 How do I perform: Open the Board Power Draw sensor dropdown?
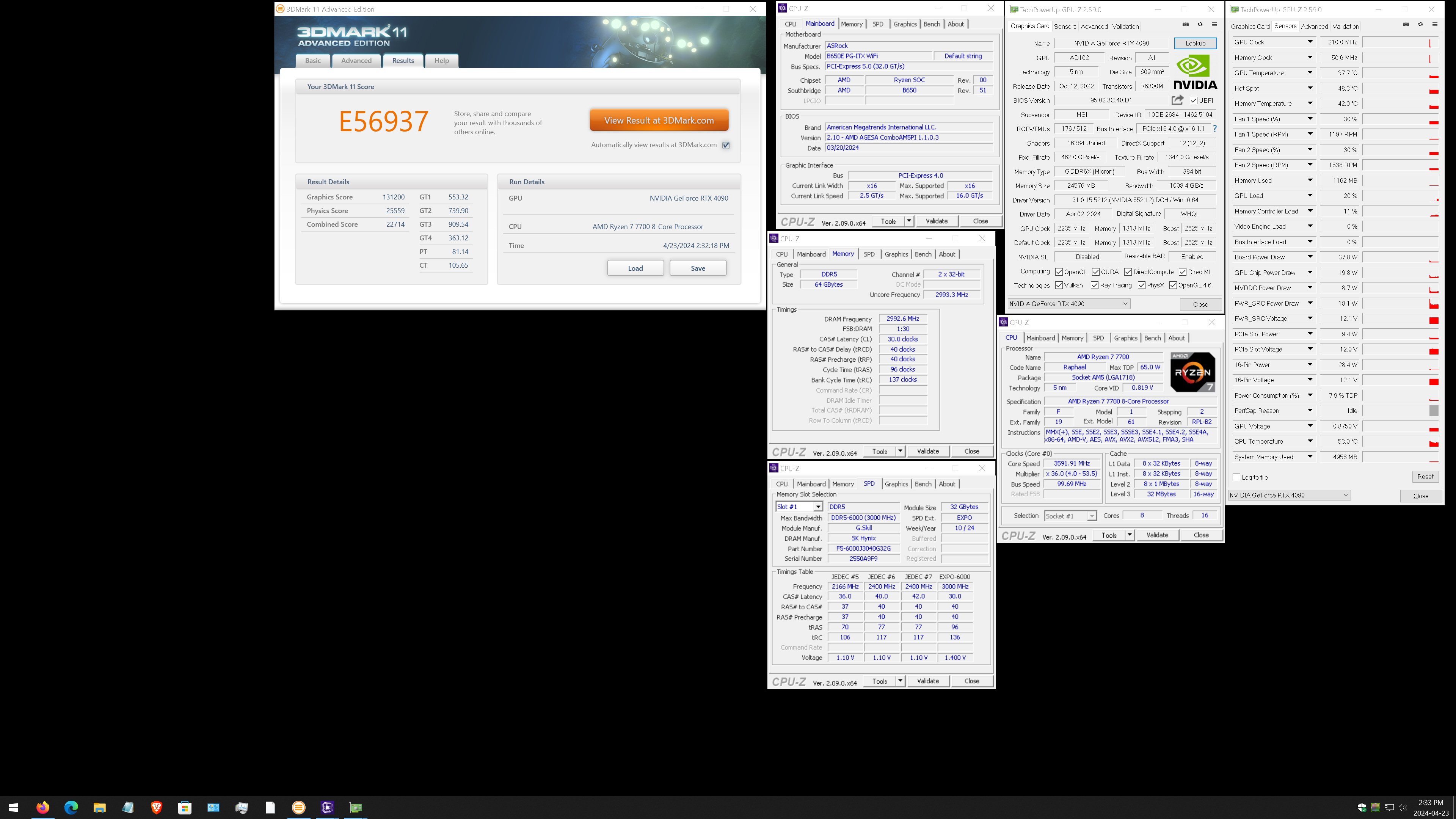click(x=1310, y=257)
